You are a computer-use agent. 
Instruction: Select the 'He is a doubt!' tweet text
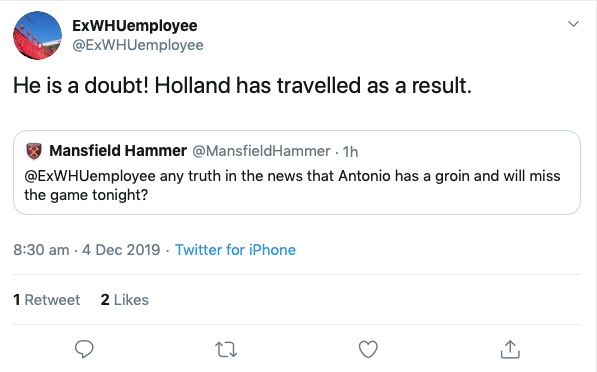(243, 85)
